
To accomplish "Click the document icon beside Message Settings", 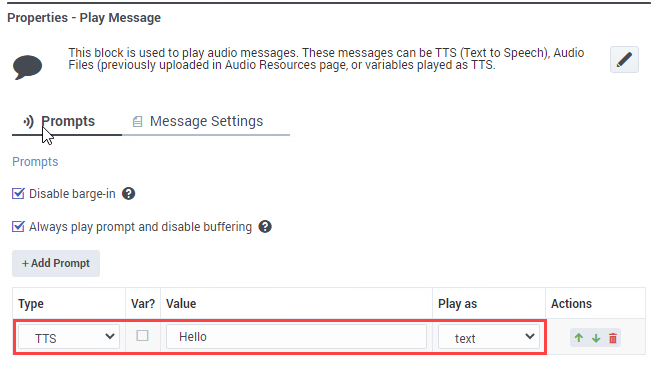I will tap(137, 121).
